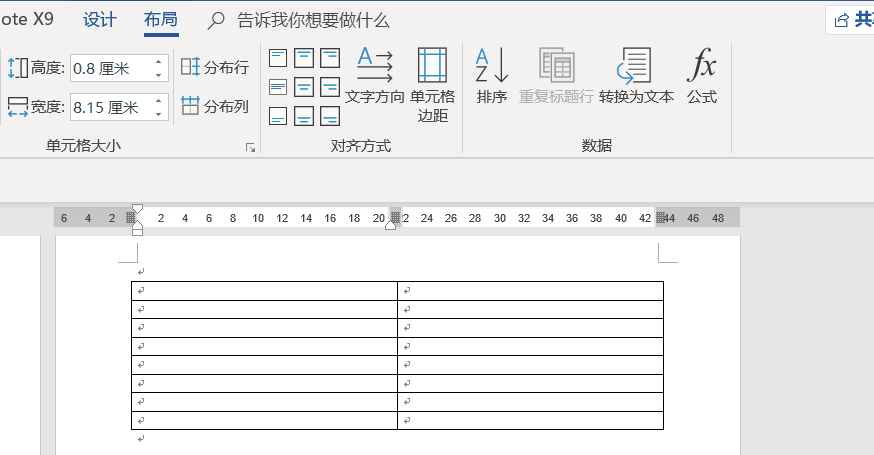Open the Formula (公式) tool
This screenshot has width=874, height=455.
[702, 76]
